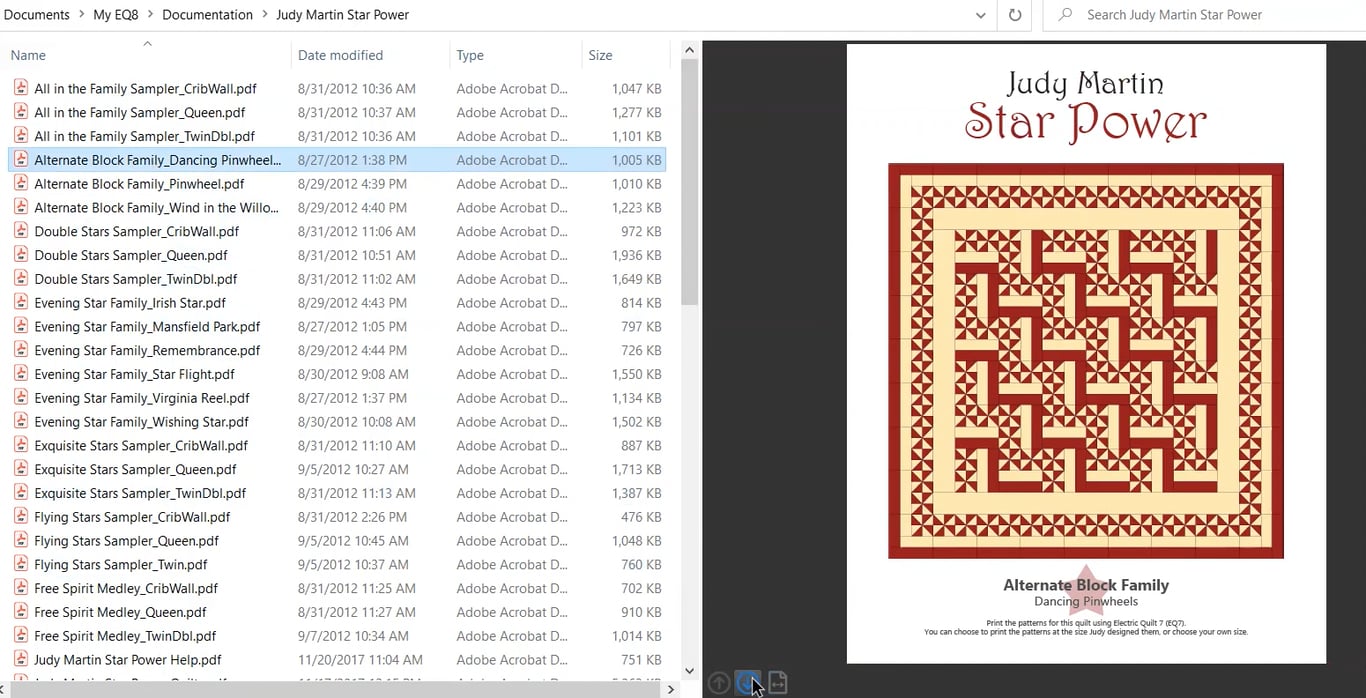Expand the chevron after Documents in breadcrumb
Screen dimensions: 1366x698
(x=80, y=15)
